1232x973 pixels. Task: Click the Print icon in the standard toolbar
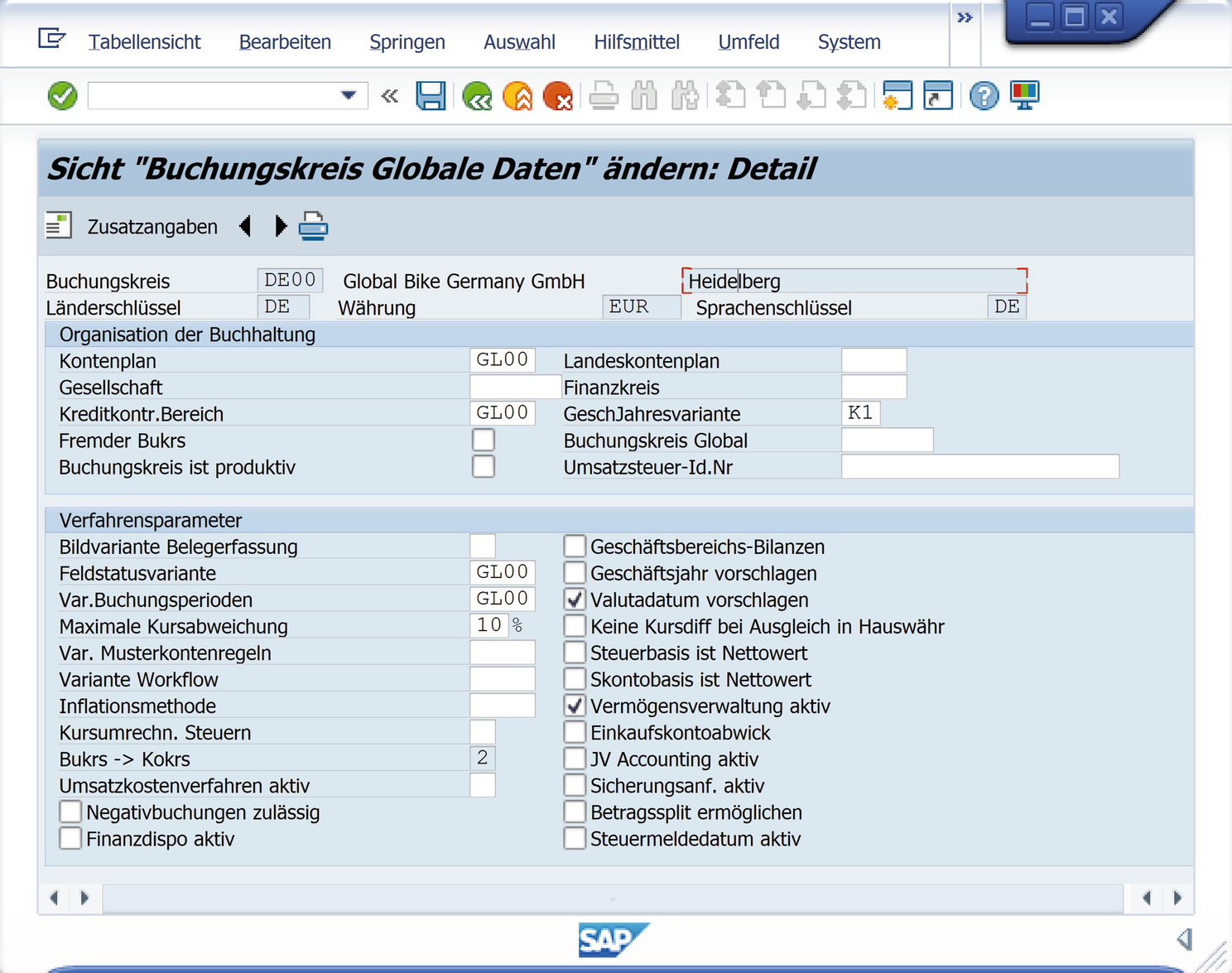(604, 96)
